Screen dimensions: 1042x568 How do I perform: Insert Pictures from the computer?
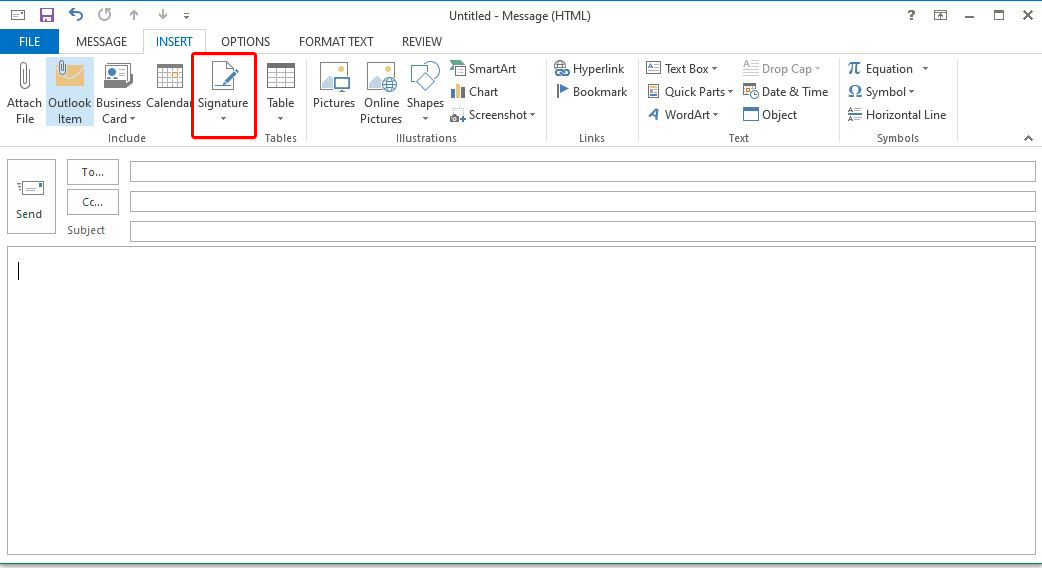(334, 85)
